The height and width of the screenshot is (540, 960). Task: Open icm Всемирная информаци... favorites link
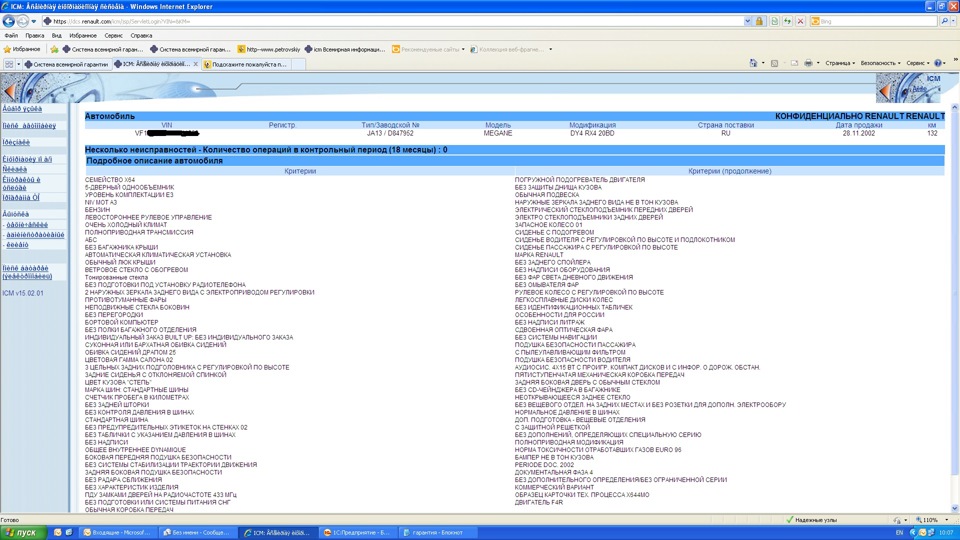click(345, 49)
